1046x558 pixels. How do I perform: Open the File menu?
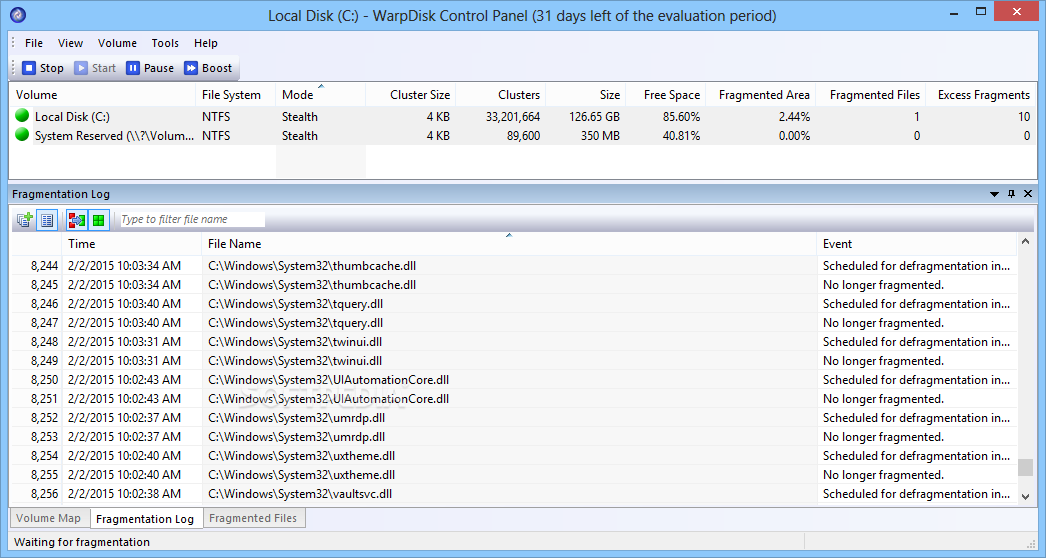(34, 43)
